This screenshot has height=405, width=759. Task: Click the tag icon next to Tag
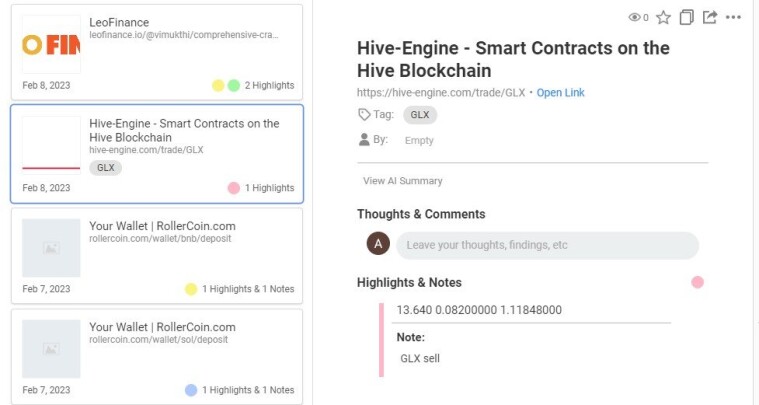pyautogui.click(x=364, y=115)
